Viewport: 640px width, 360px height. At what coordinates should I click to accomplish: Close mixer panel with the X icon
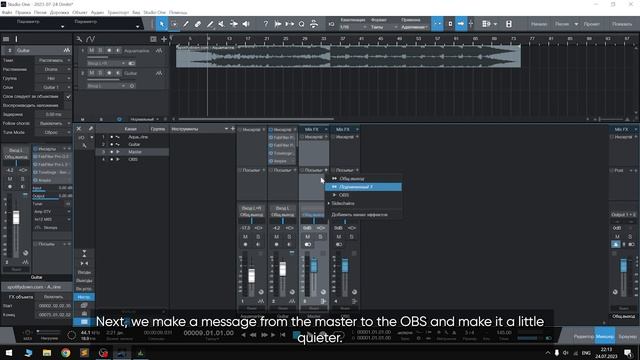[79, 129]
